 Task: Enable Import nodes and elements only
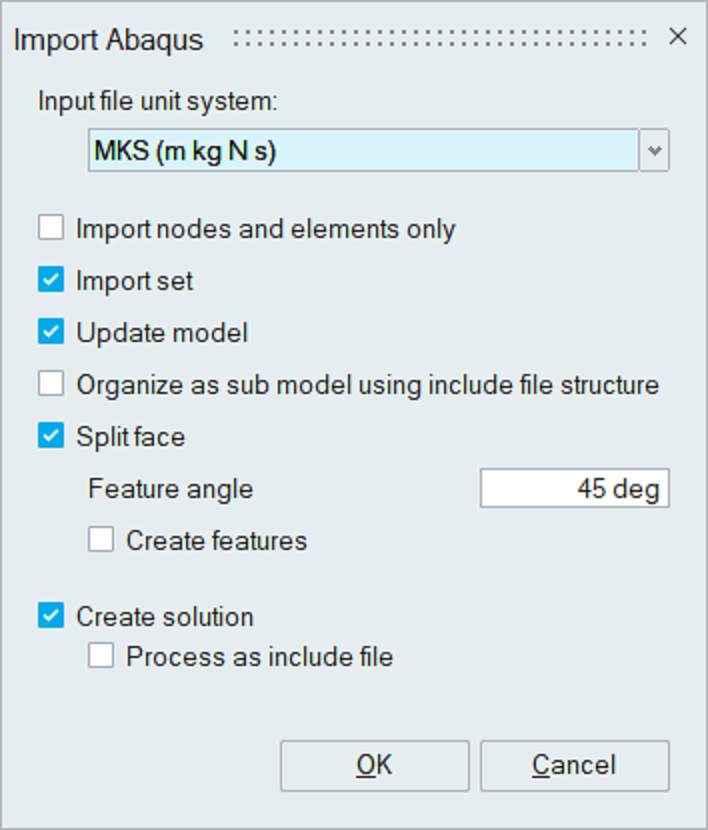(x=51, y=229)
